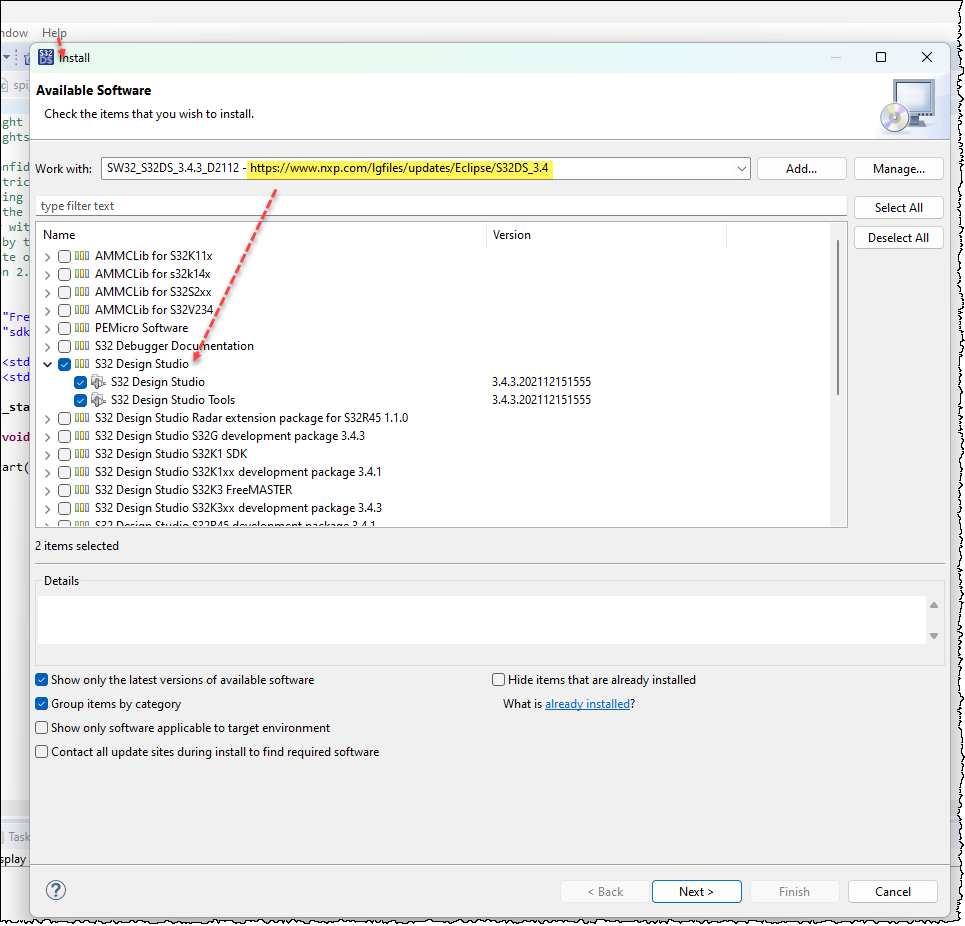Click the help question mark icon
Image resolution: width=965 pixels, height=926 pixels.
click(56, 890)
